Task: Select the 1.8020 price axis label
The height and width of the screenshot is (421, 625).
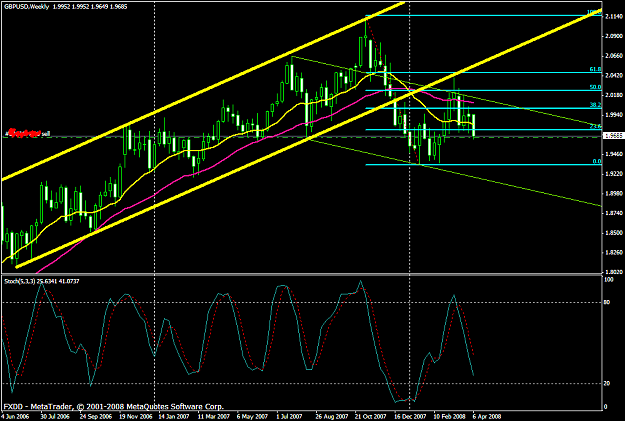Action: point(614,271)
